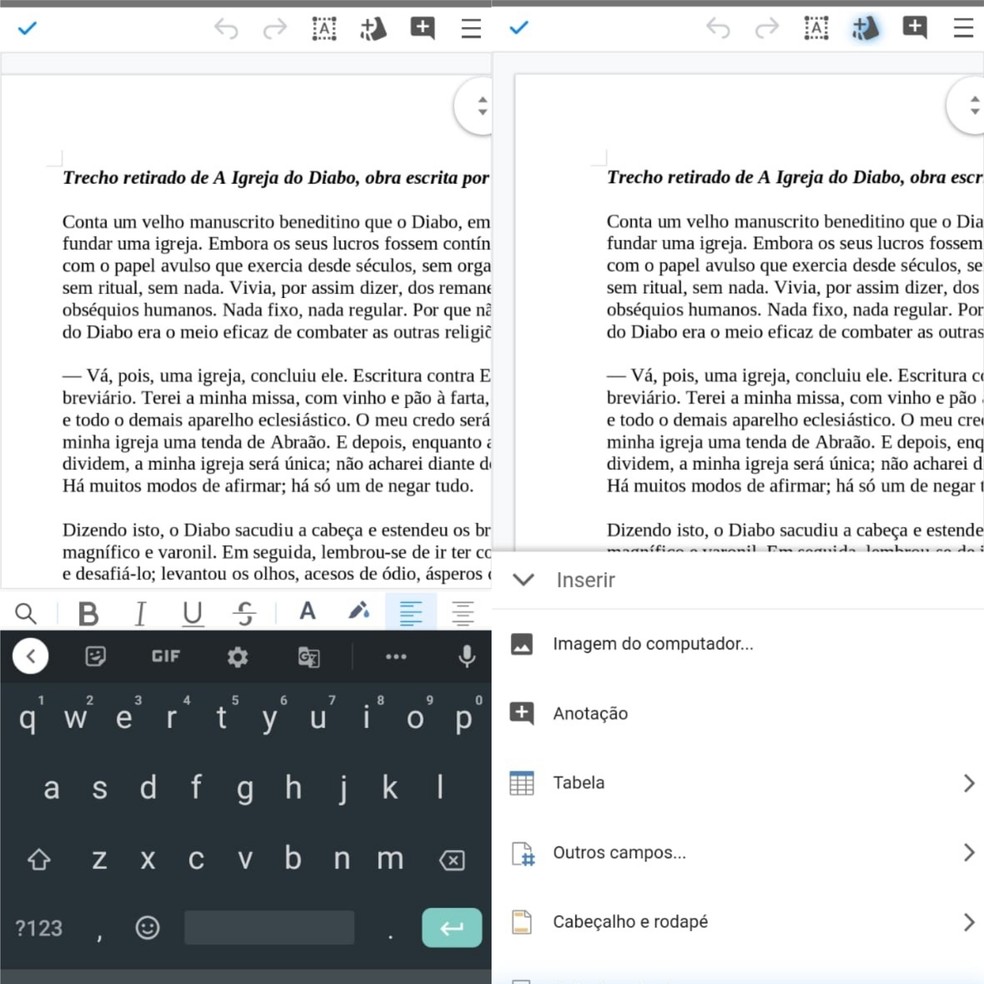
Task: Tap the letter q key
Action: [28, 717]
